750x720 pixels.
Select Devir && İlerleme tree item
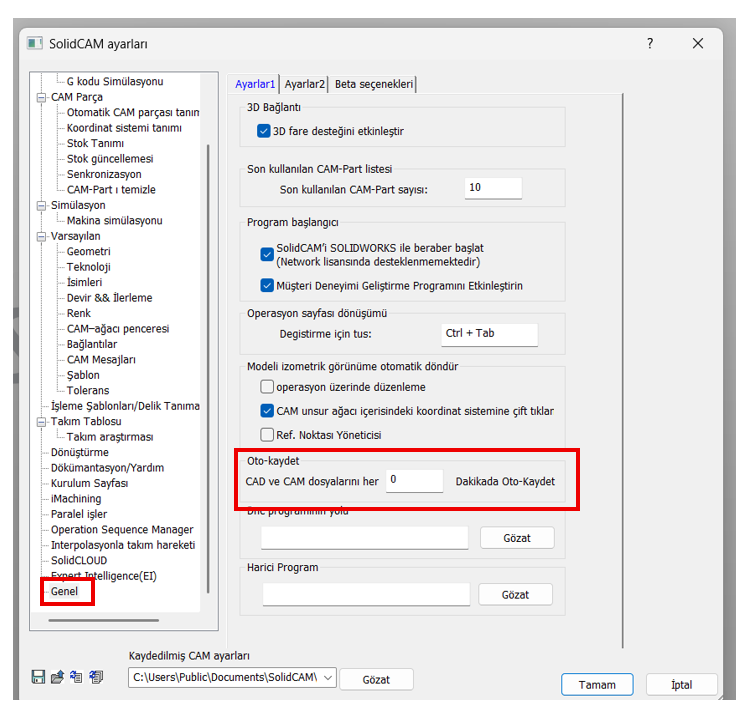tap(110, 298)
